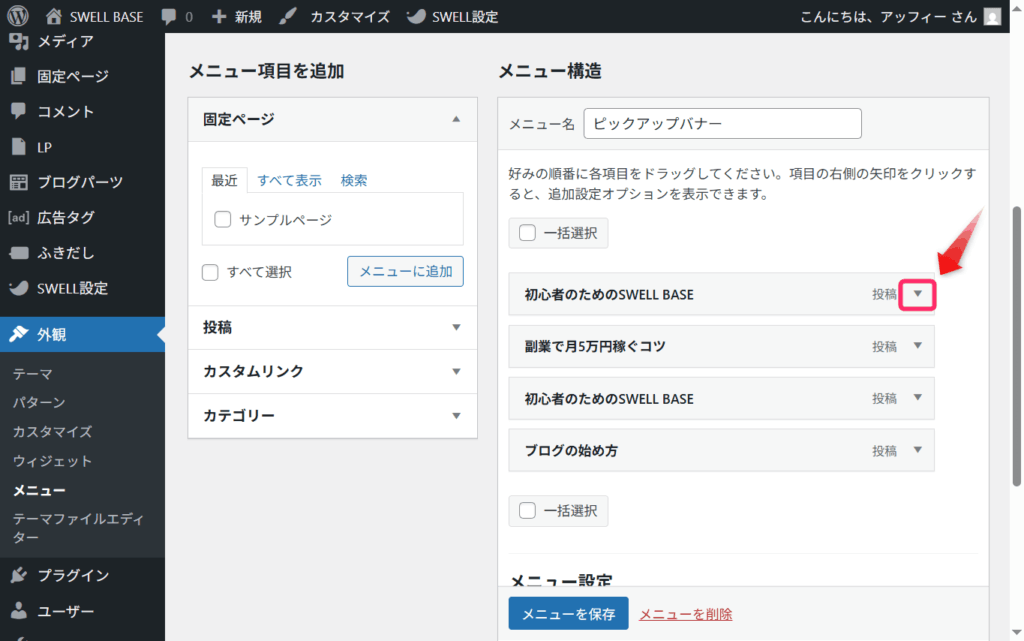The image size is (1024, 641).
Task: Switch to the 検索 tab
Action: click(x=354, y=180)
